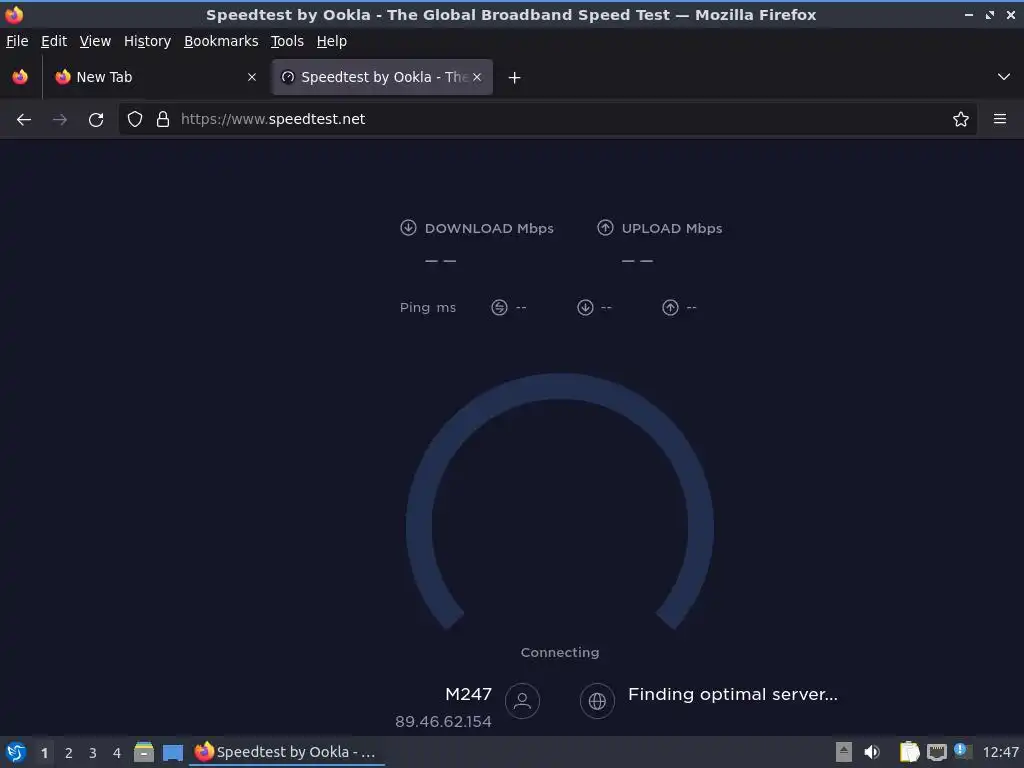Open the Tools menu
The height and width of the screenshot is (768, 1024).
287,41
